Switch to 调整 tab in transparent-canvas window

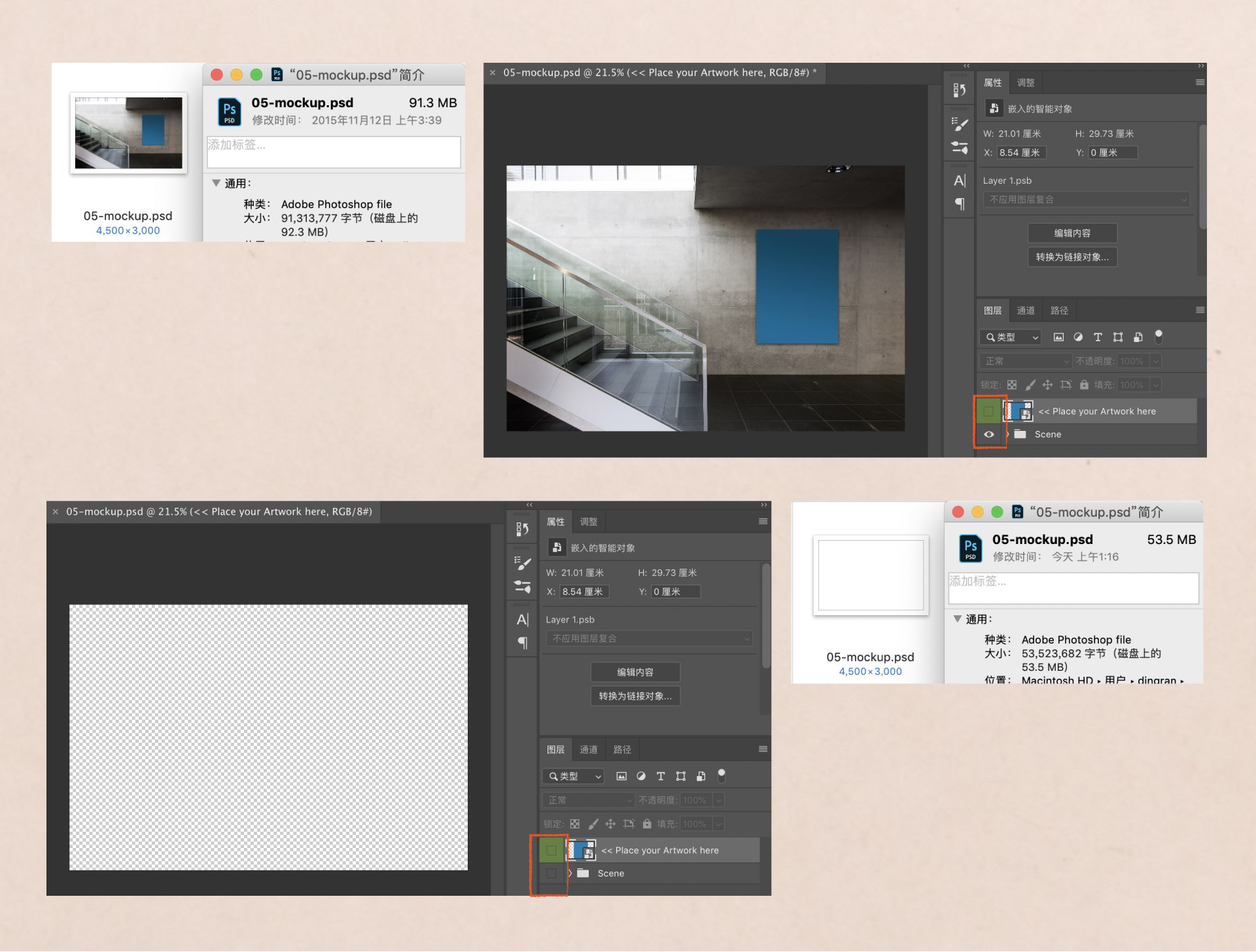[588, 522]
